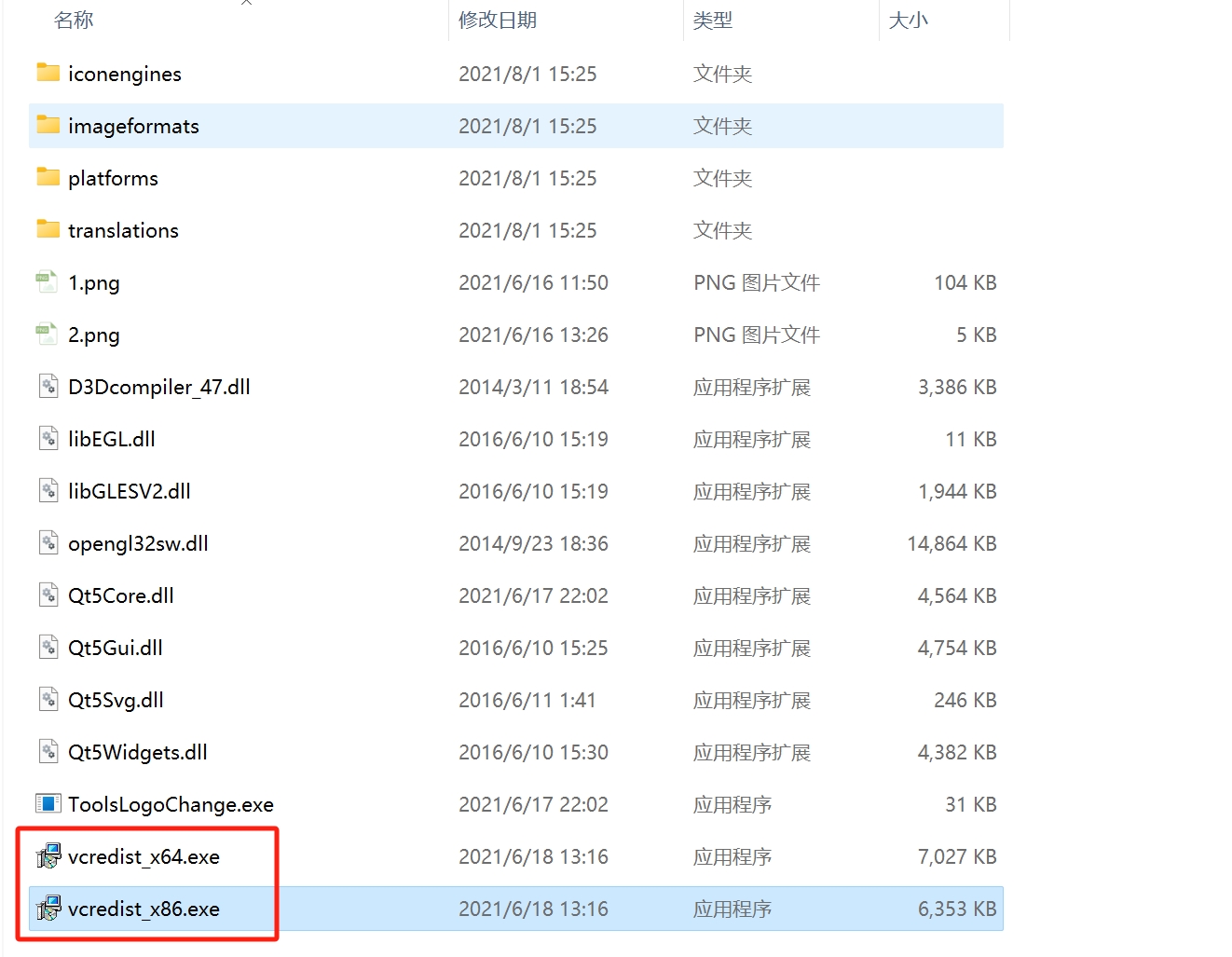Select the libEGL.dll file name
1232x957 pixels.
112,439
